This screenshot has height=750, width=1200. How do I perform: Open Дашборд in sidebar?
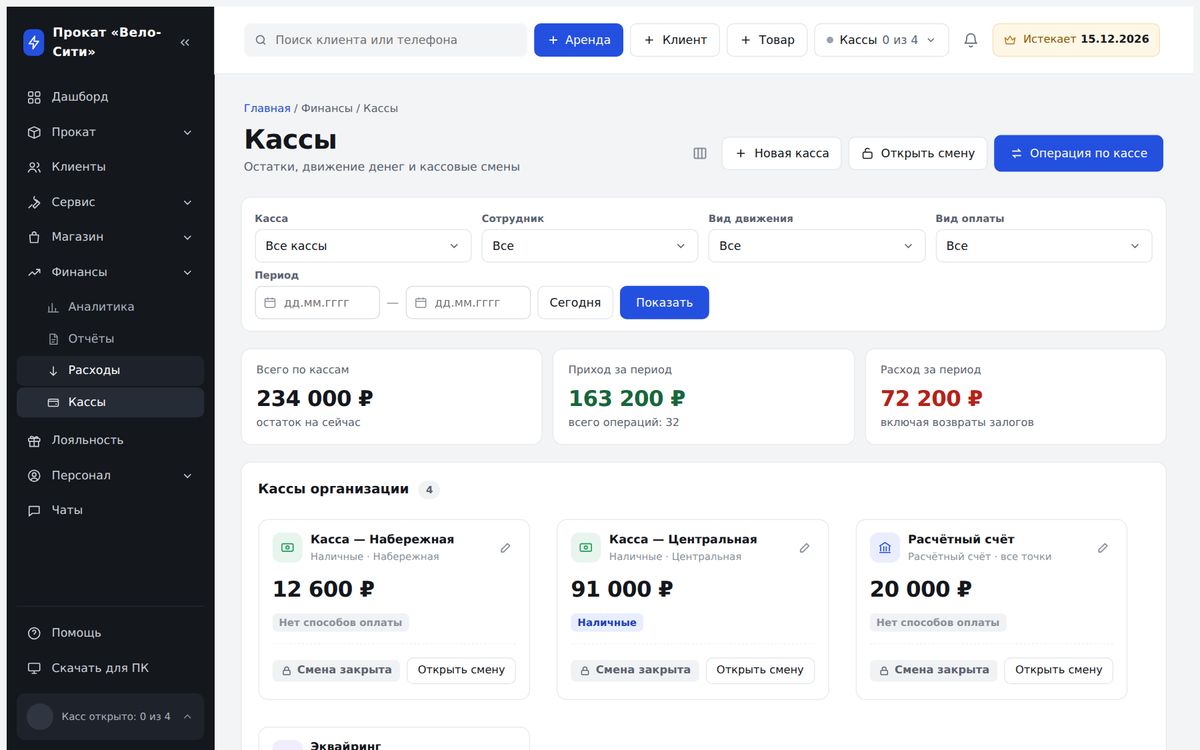(x=110, y=97)
